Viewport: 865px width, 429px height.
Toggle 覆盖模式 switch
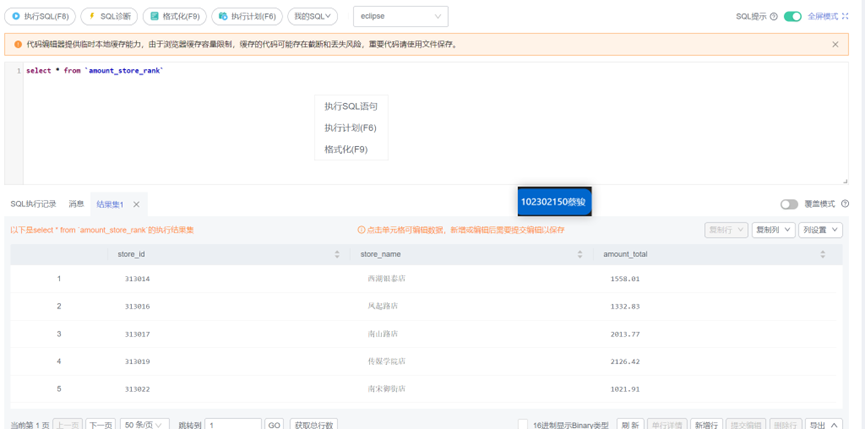coord(789,205)
